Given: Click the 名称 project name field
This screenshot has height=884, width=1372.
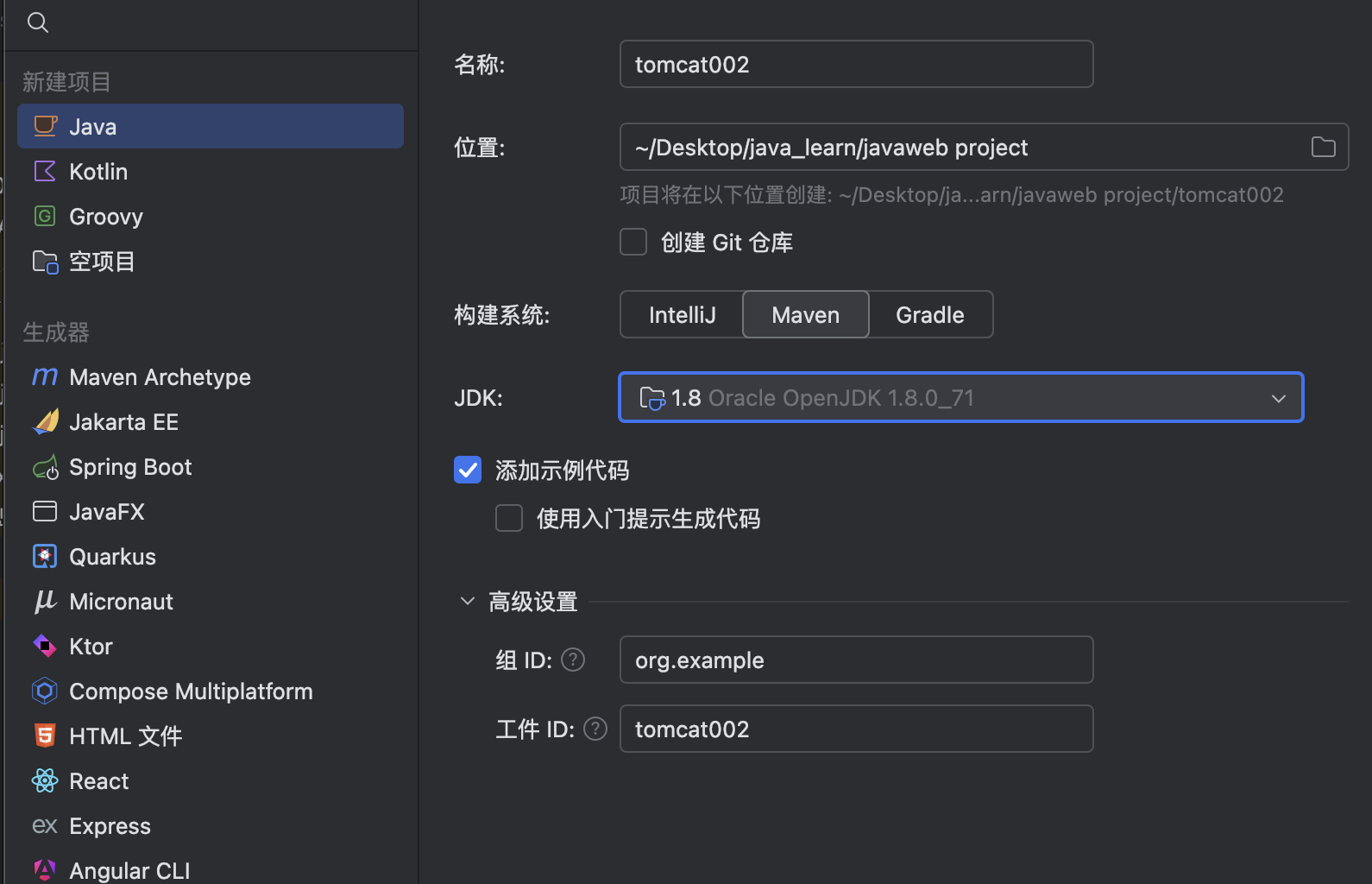Looking at the screenshot, I should click(x=856, y=65).
